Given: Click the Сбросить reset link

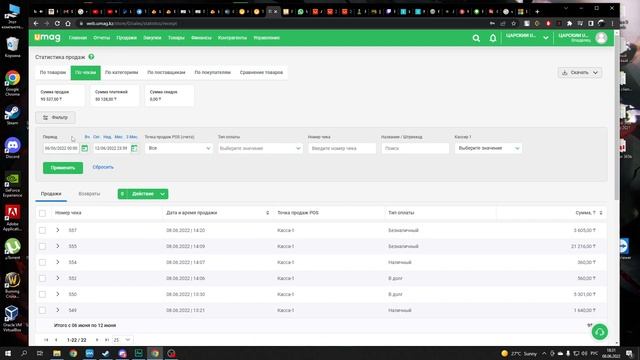Looking at the screenshot, I should click(103, 167).
